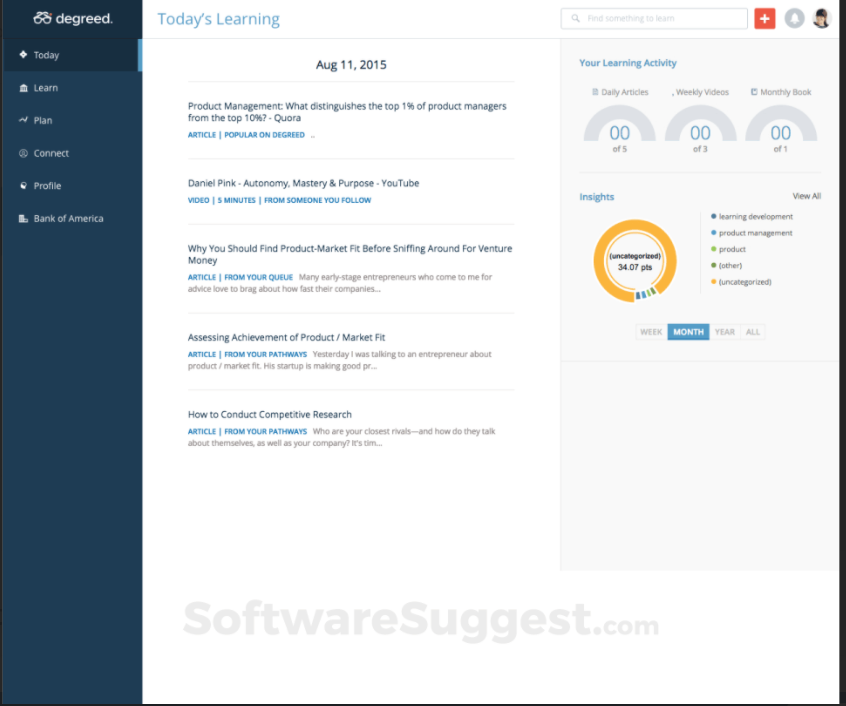The width and height of the screenshot is (846, 706).
Task: Click the Monthly Book icon
Action: pyautogui.click(x=754, y=92)
